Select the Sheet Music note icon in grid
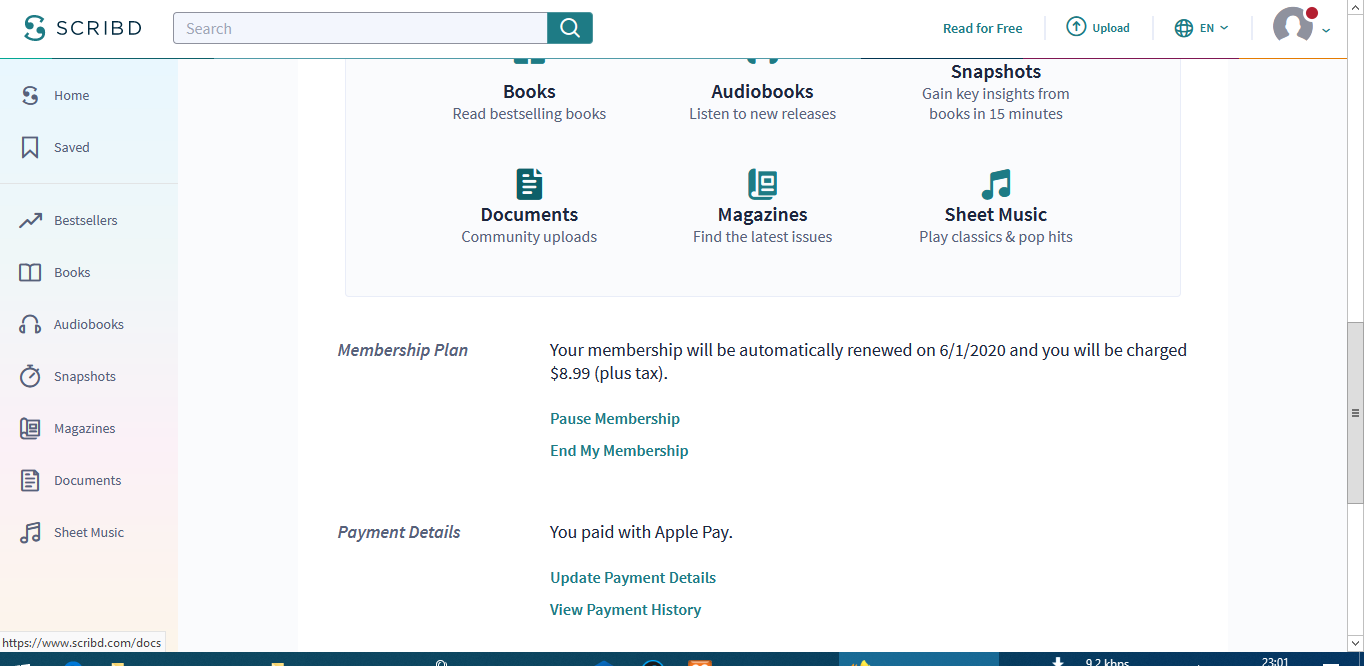The height and width of the screenshot is (666, 1364). [x=995, y=184]
